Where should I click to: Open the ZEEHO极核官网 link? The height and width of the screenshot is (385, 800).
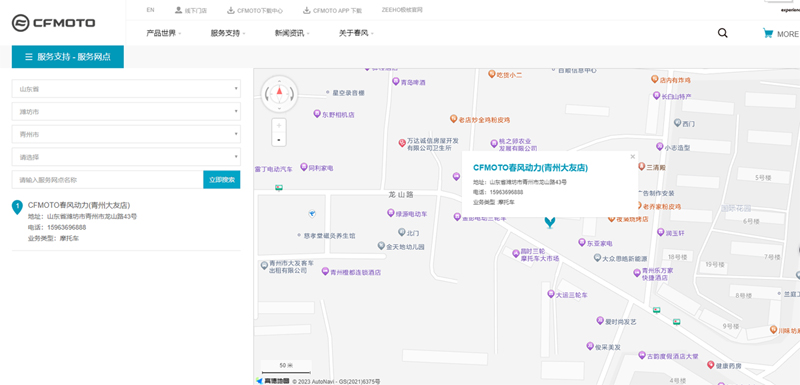(402, 10)
